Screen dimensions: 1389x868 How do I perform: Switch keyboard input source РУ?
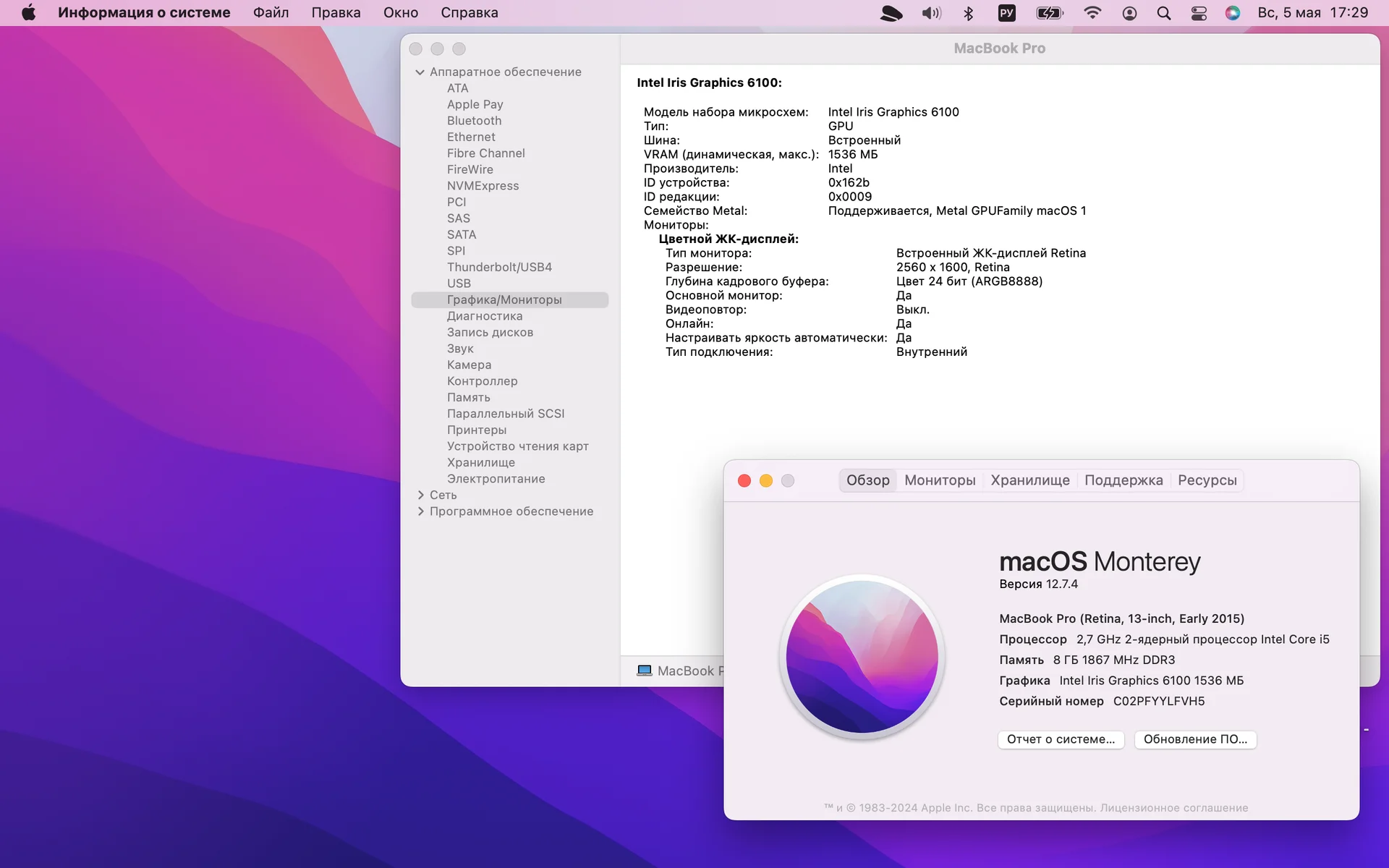tap(1006, 13)
